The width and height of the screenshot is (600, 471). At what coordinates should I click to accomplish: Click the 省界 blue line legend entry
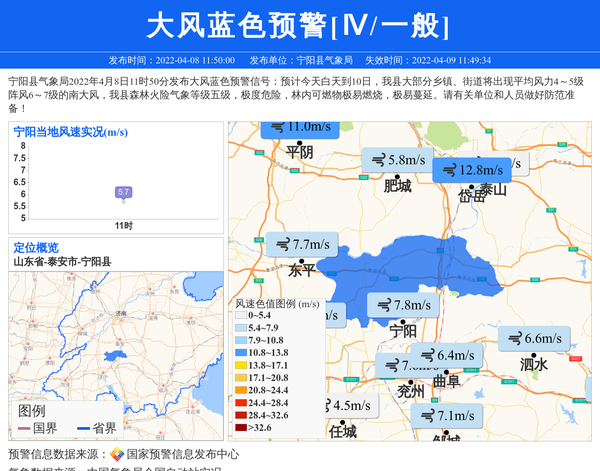click(x=93, y=428)
